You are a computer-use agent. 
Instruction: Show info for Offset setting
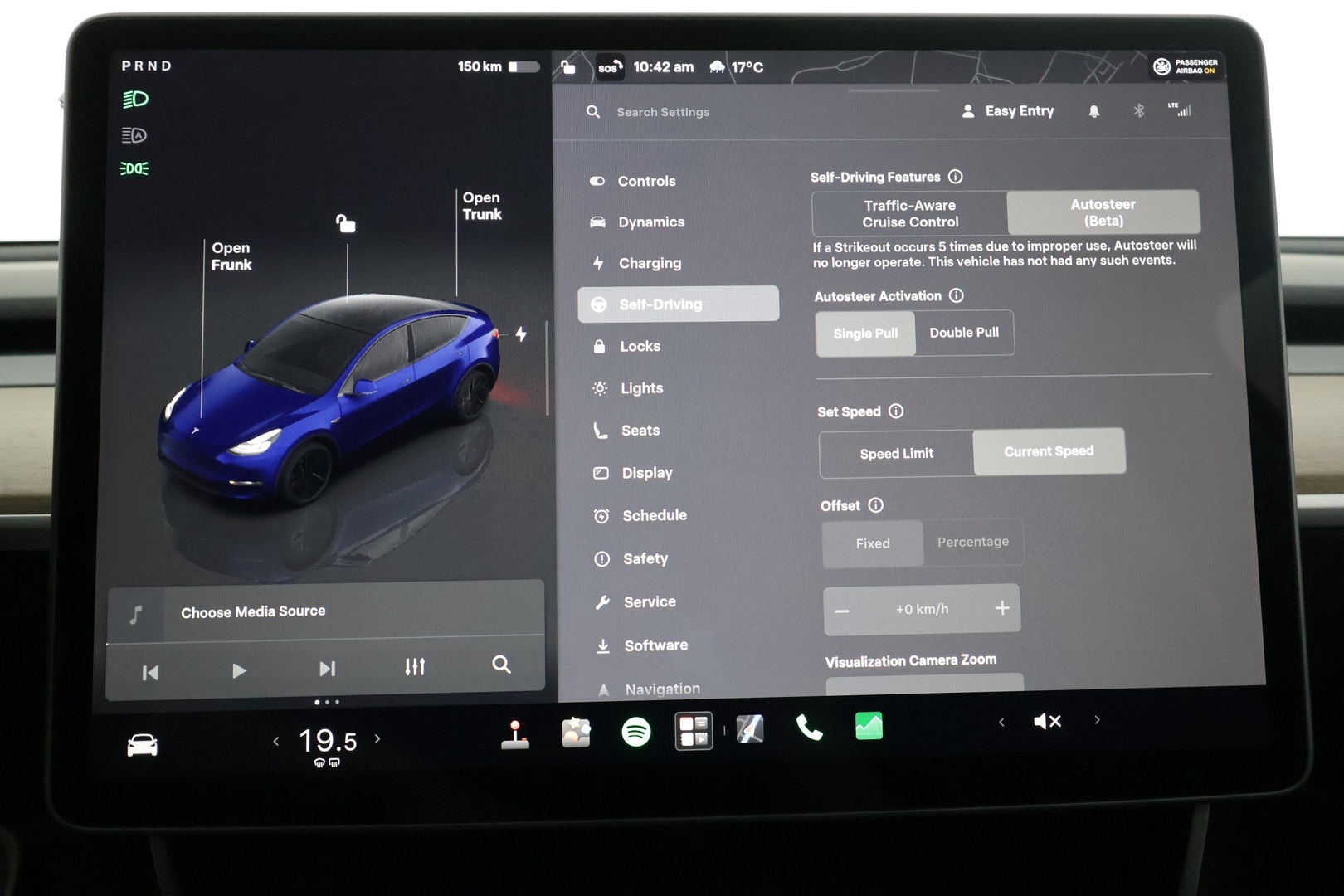coord(876,505)
